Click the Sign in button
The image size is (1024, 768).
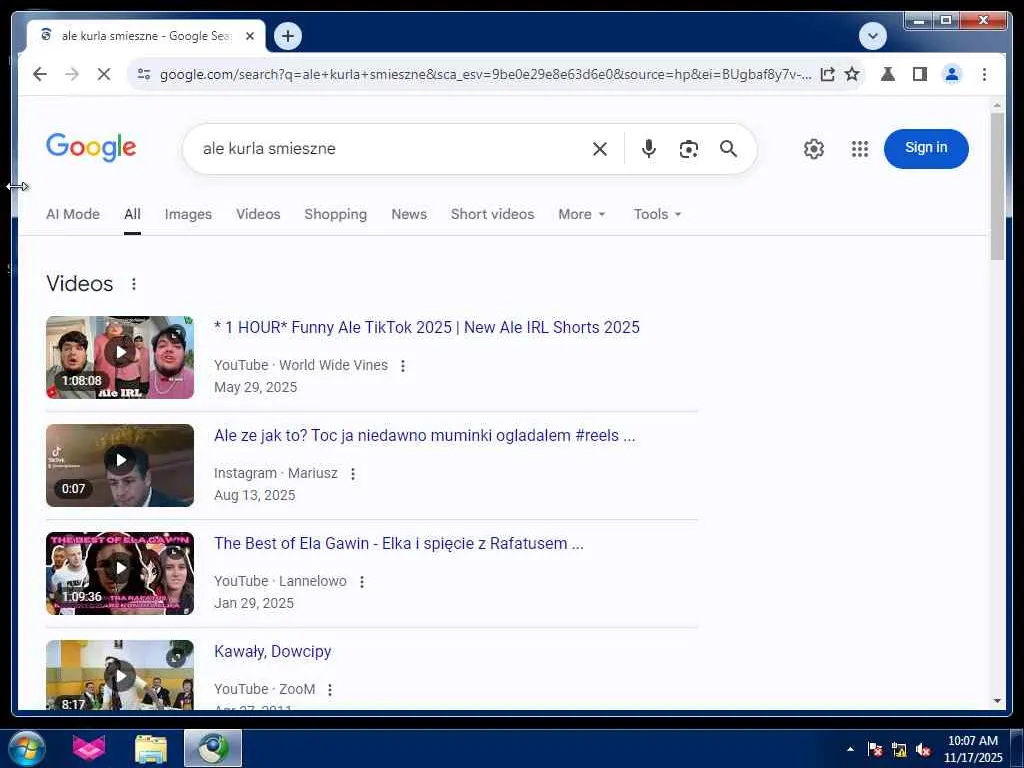925,148
